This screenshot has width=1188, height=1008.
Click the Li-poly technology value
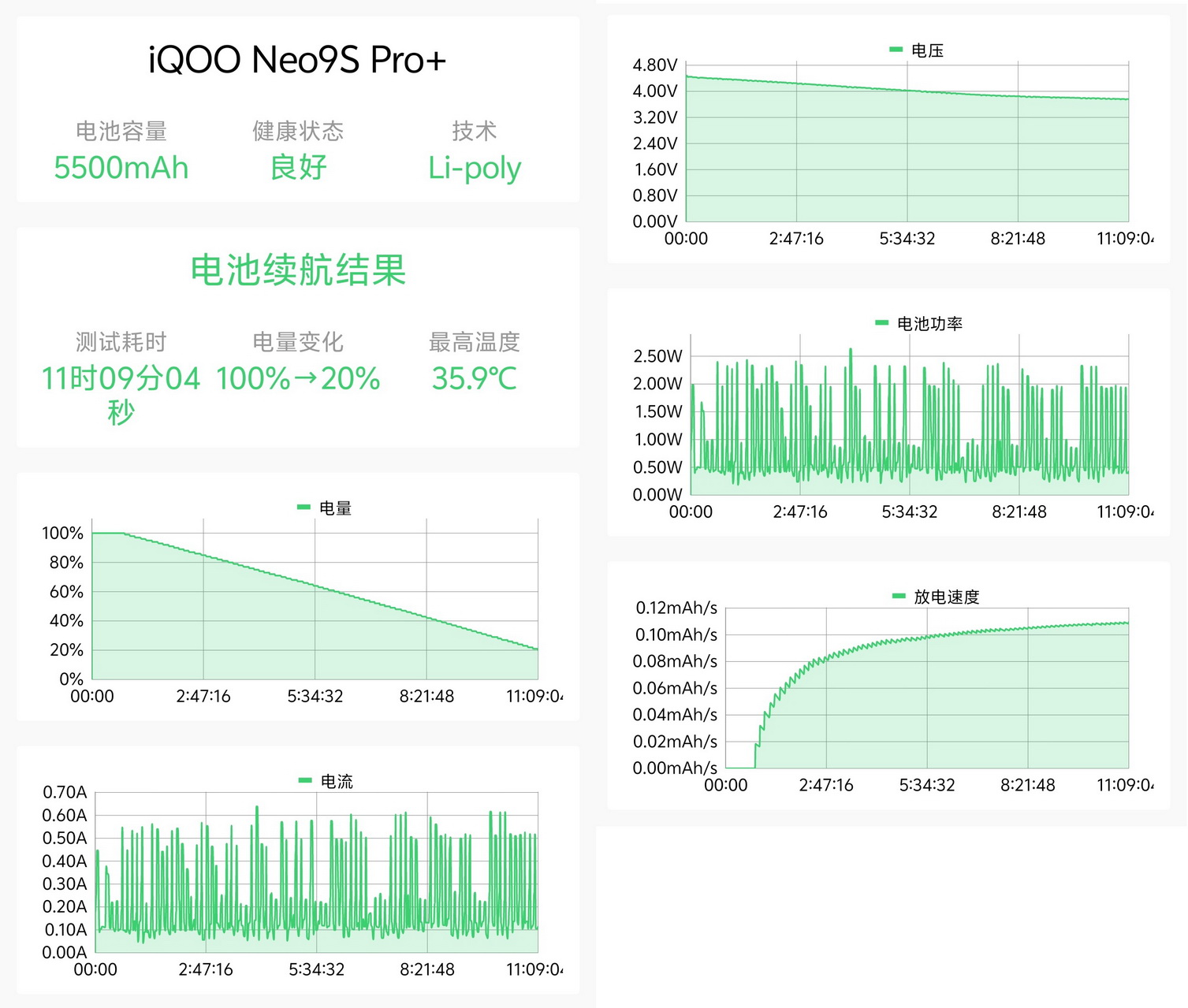click(475, 168)
